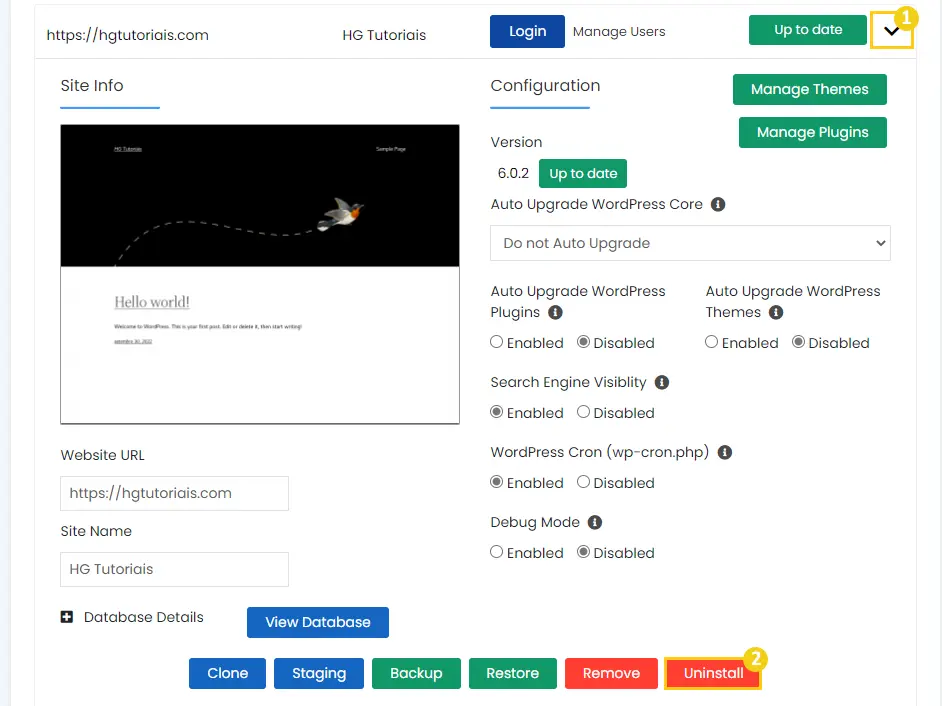Select Disabled for plugins auto upgrade

(583, 342)
